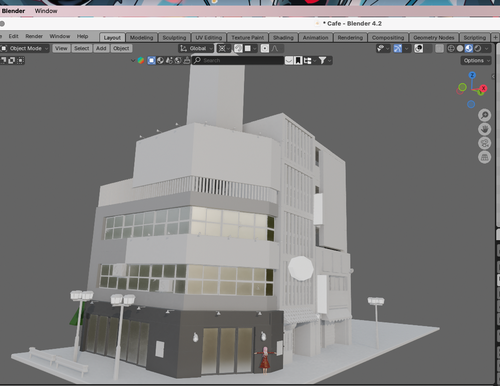Open the viewport Object menu
Screen dimensions: 500x386
pos(121,49)
